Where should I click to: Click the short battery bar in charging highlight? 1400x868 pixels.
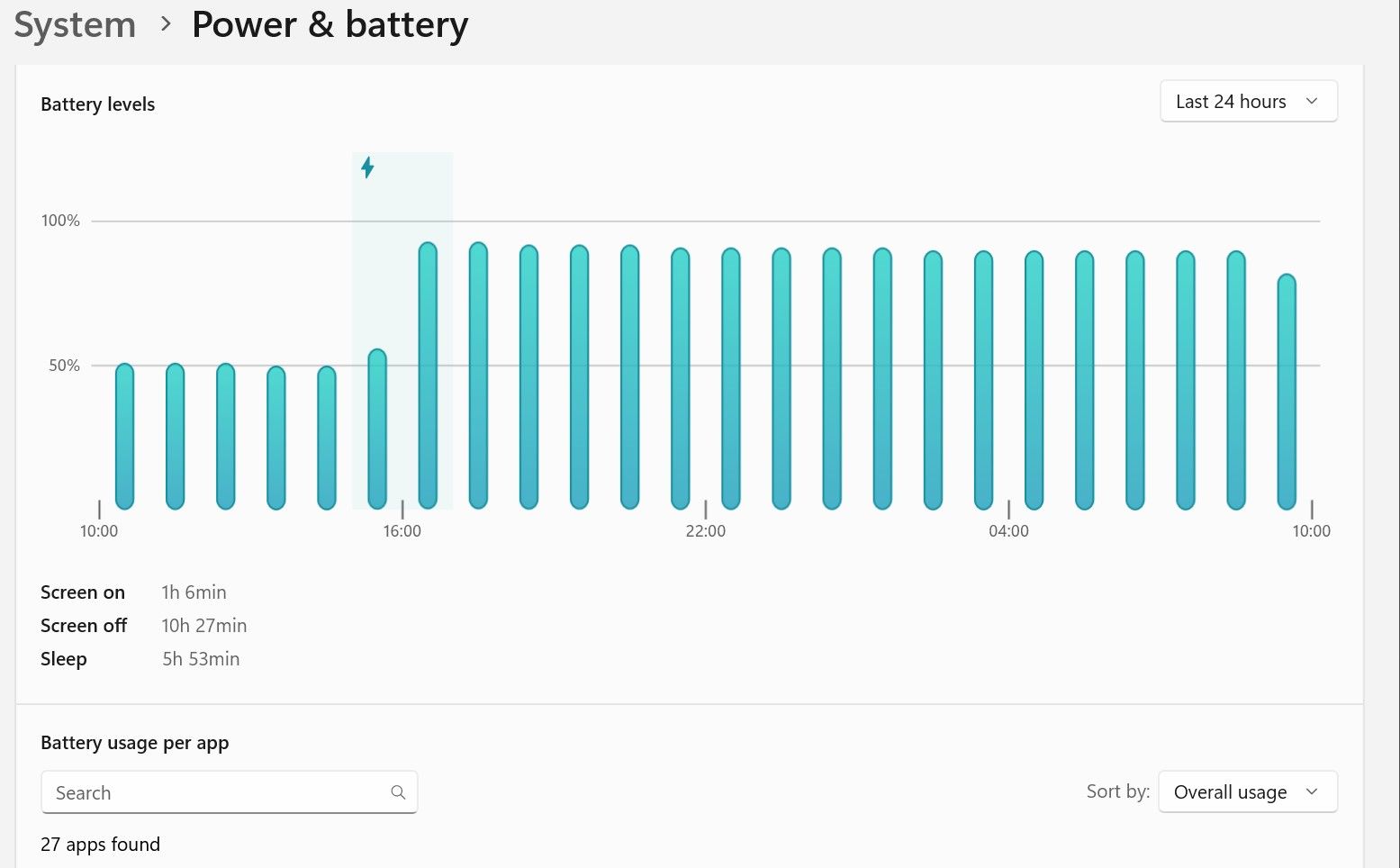377,429
